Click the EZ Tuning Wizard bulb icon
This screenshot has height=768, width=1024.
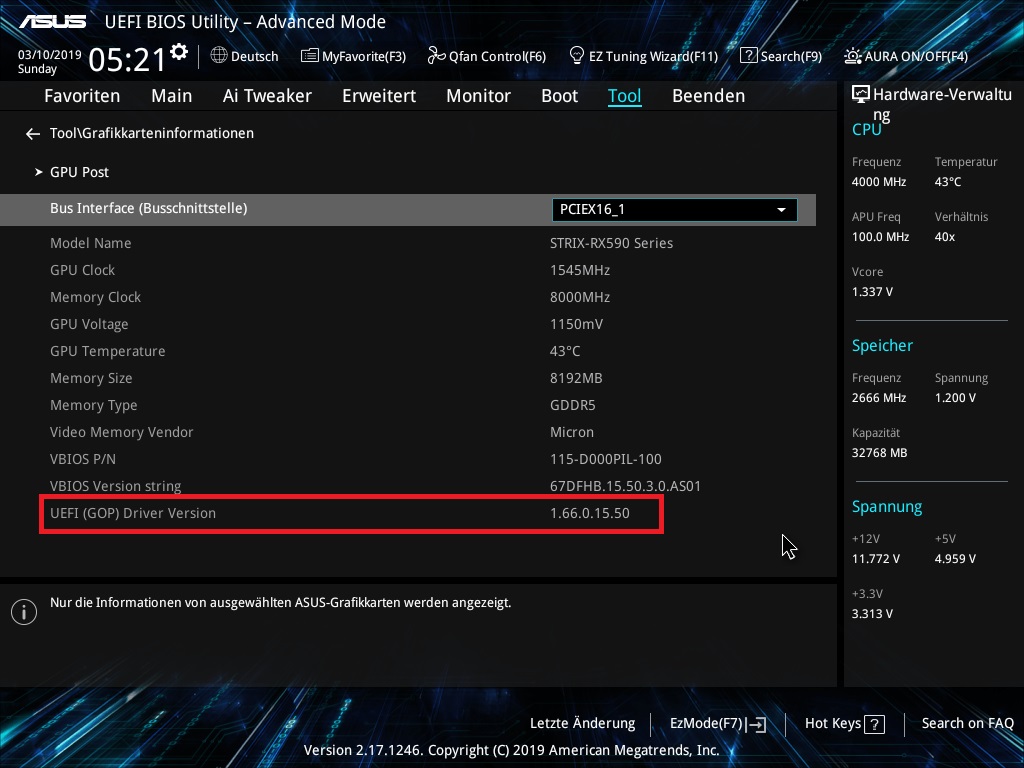(577, 56)
